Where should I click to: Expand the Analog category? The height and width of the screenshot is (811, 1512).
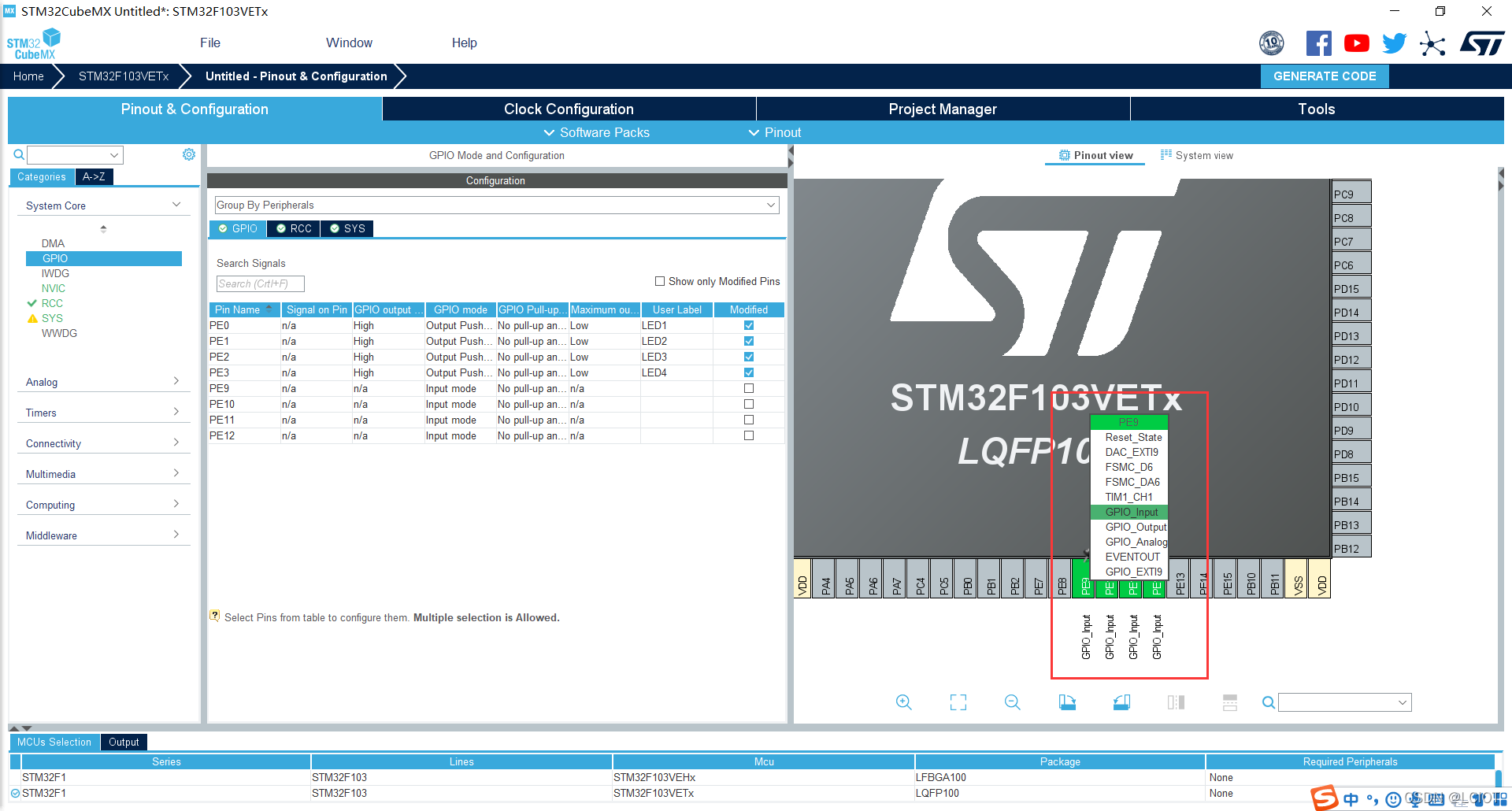pos(103,382)
